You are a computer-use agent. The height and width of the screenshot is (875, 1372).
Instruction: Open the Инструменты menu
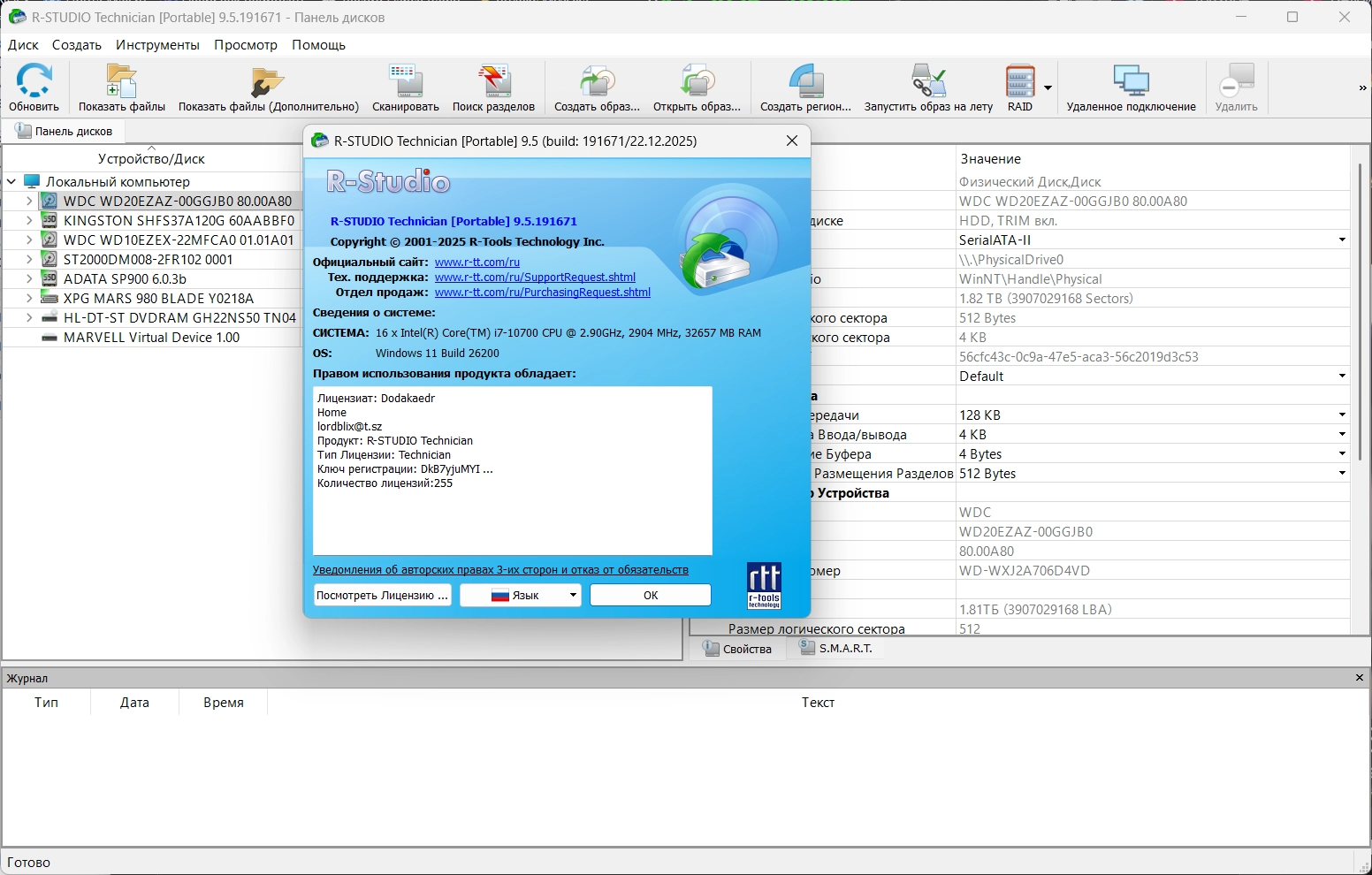click(157, 44)
